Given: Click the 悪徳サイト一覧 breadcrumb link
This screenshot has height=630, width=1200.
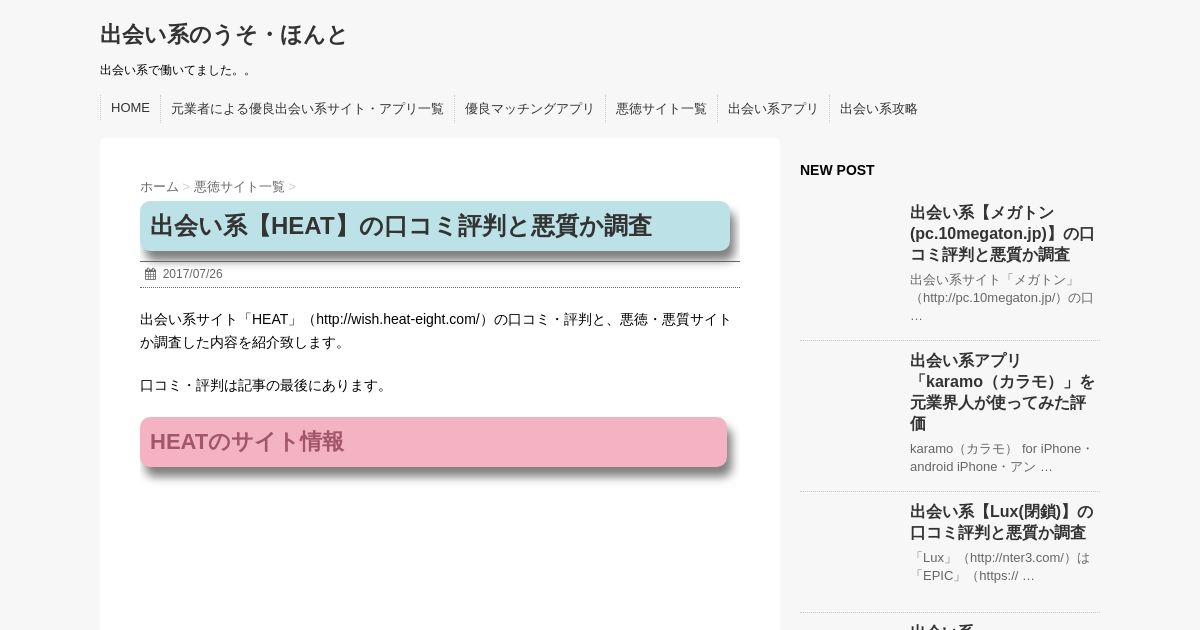Looking at the screenshot, I should tap(239, 187).
